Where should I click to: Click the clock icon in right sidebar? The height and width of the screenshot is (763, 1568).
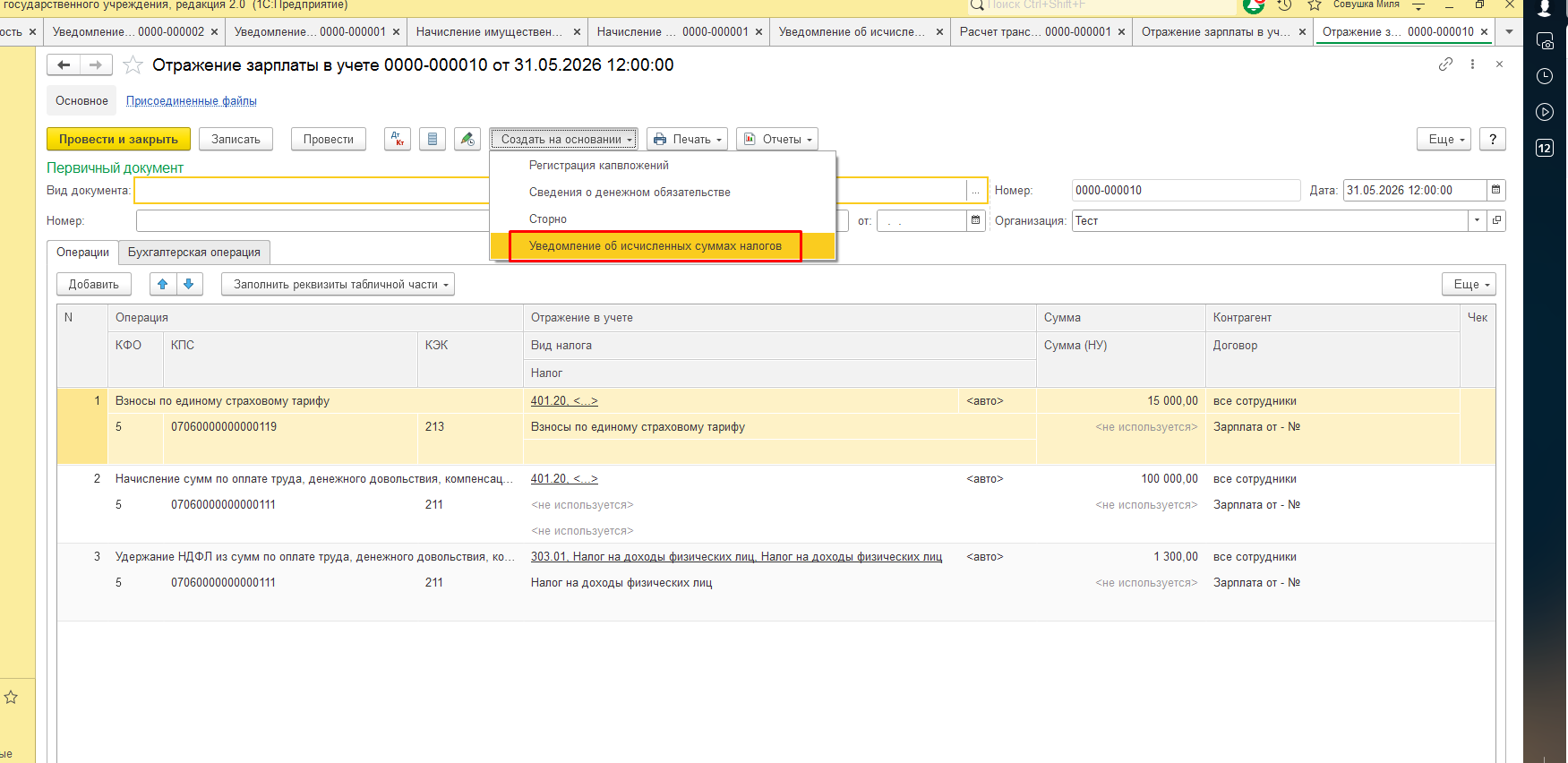click(1545, 76)
